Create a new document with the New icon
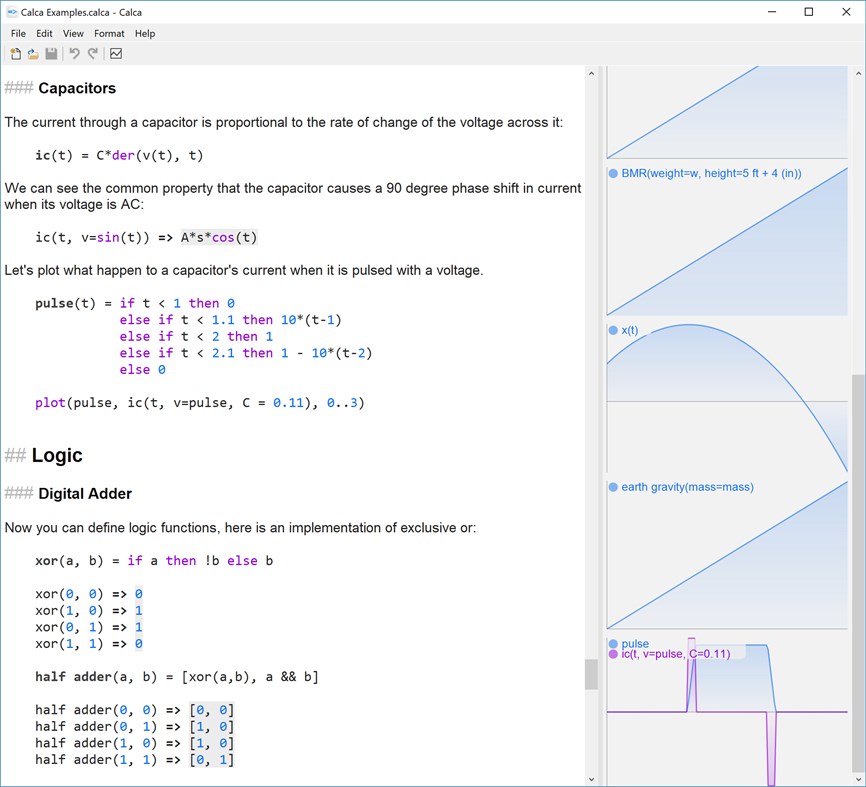The width and height of the screenshot is (866, 787). (x=15, y=53)
